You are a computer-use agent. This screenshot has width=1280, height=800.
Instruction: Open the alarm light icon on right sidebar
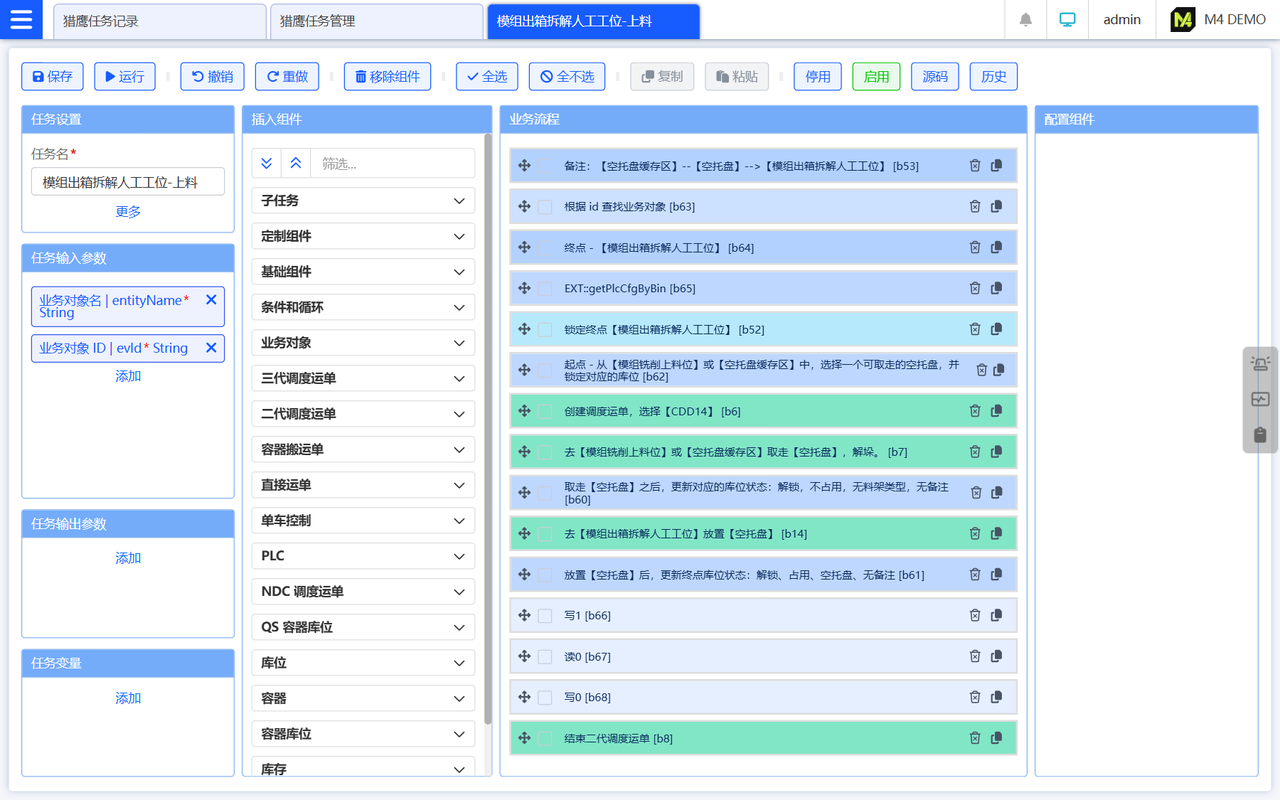(1260, 364)
